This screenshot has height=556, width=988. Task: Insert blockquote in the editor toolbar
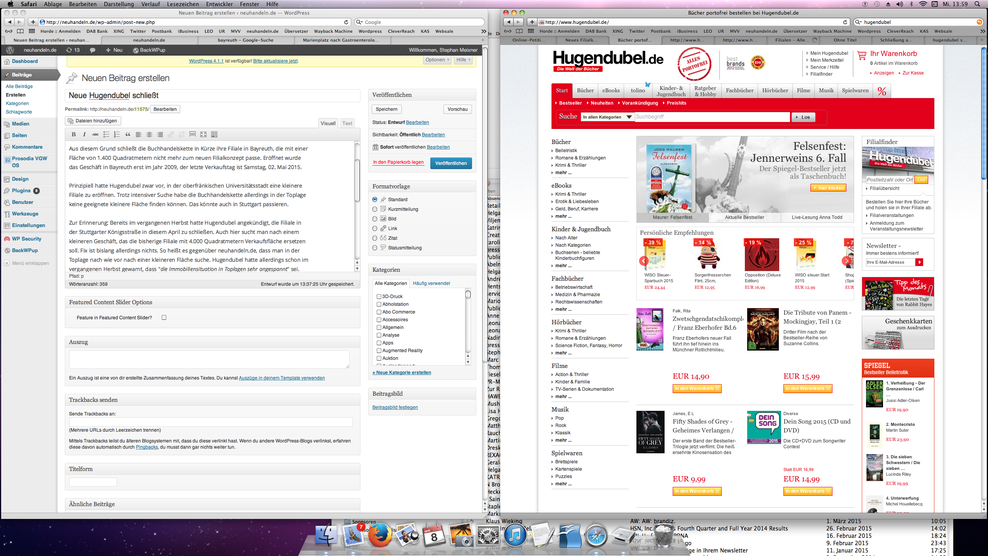127,134
